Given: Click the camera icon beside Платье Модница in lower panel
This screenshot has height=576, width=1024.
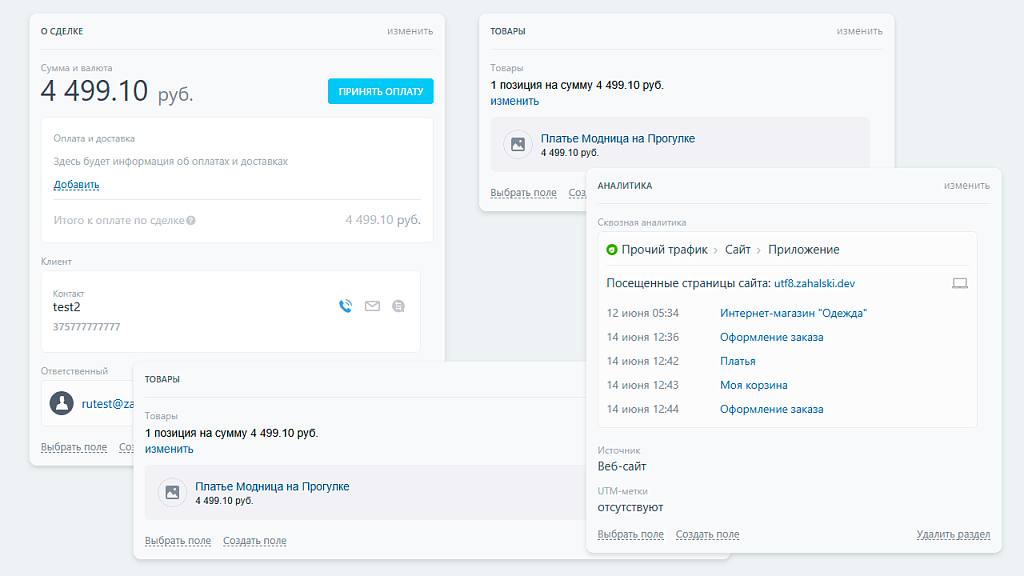Looking at the screenshot, I should pyautogui.click(x=172, y=492).
